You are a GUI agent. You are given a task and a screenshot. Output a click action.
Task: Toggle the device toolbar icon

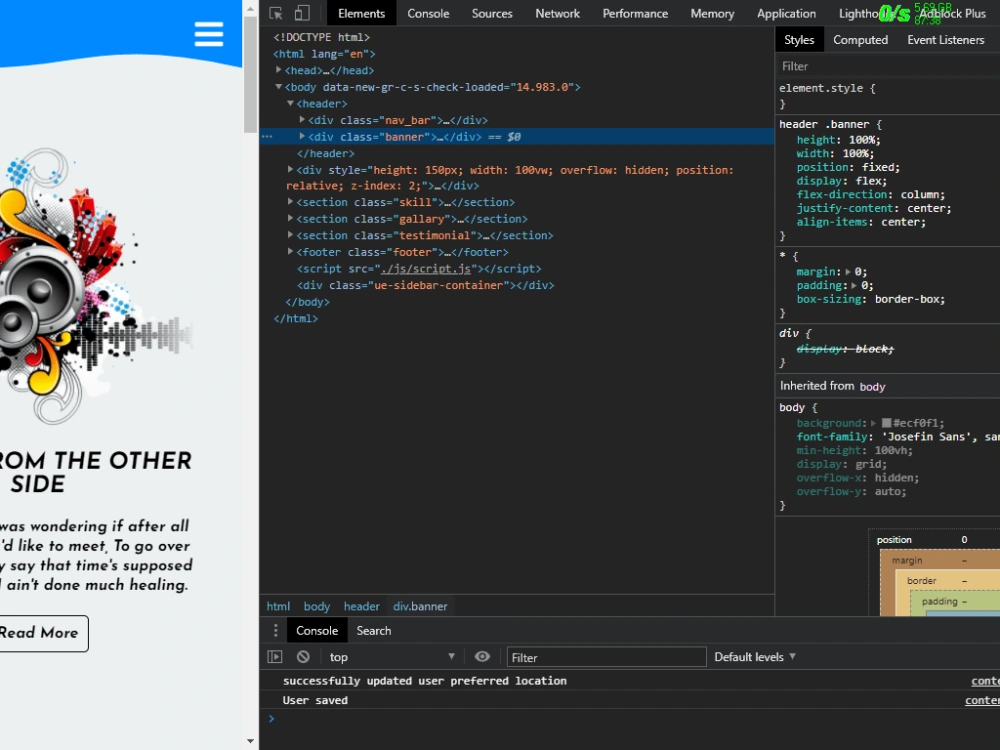tap(302, 13)
